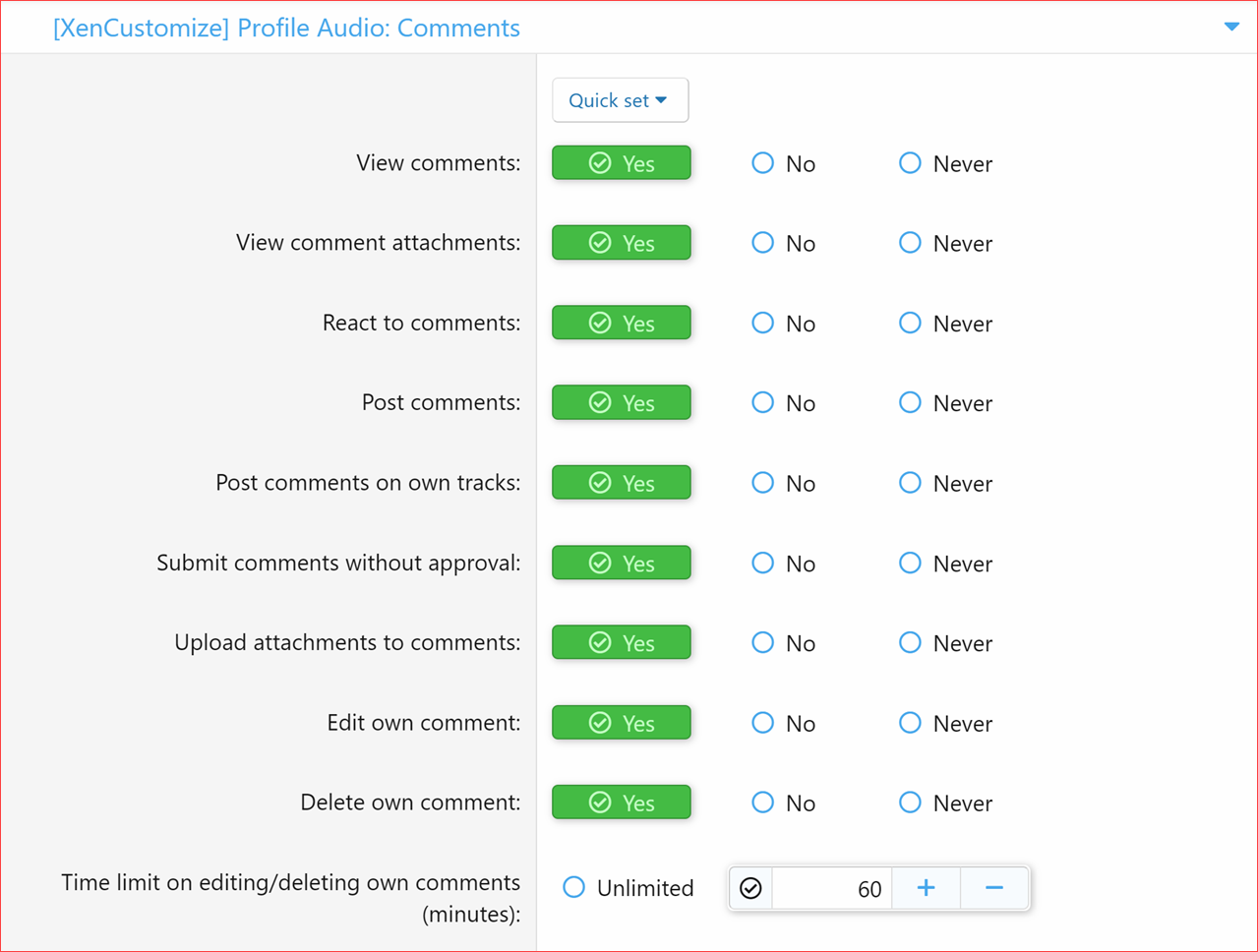Enable Yes for Post comments on own tracks

621,482
